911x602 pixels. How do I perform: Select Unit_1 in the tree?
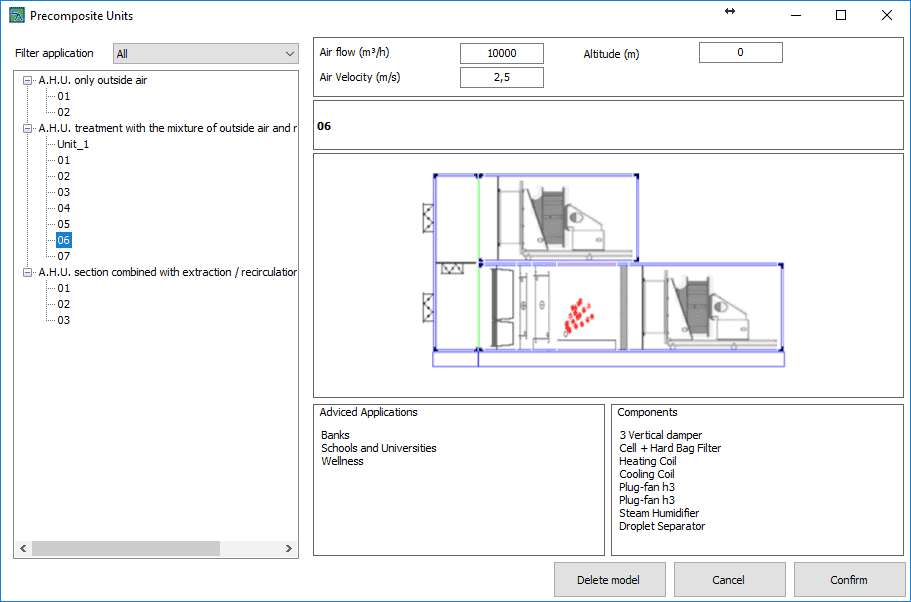point(73,144)
